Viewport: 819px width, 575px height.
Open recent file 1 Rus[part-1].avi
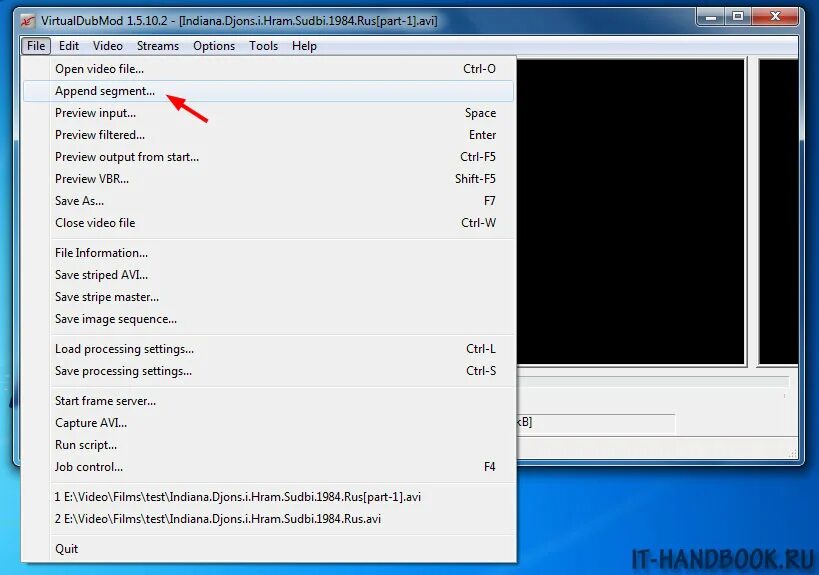coord(268,497)
